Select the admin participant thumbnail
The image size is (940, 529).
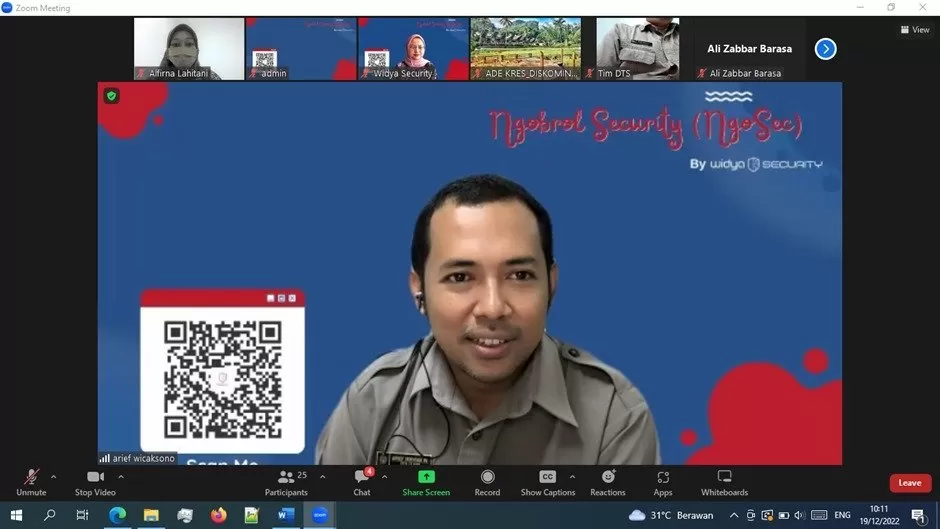coord(301,49)
